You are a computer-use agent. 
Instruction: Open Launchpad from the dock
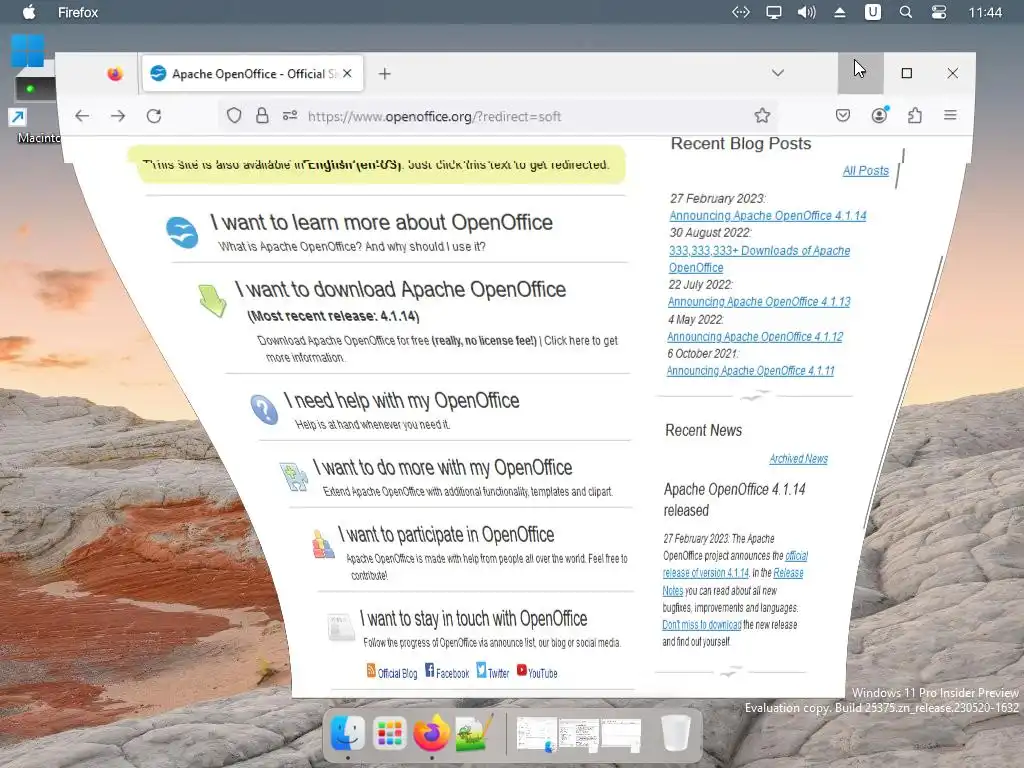coord(389,733)
